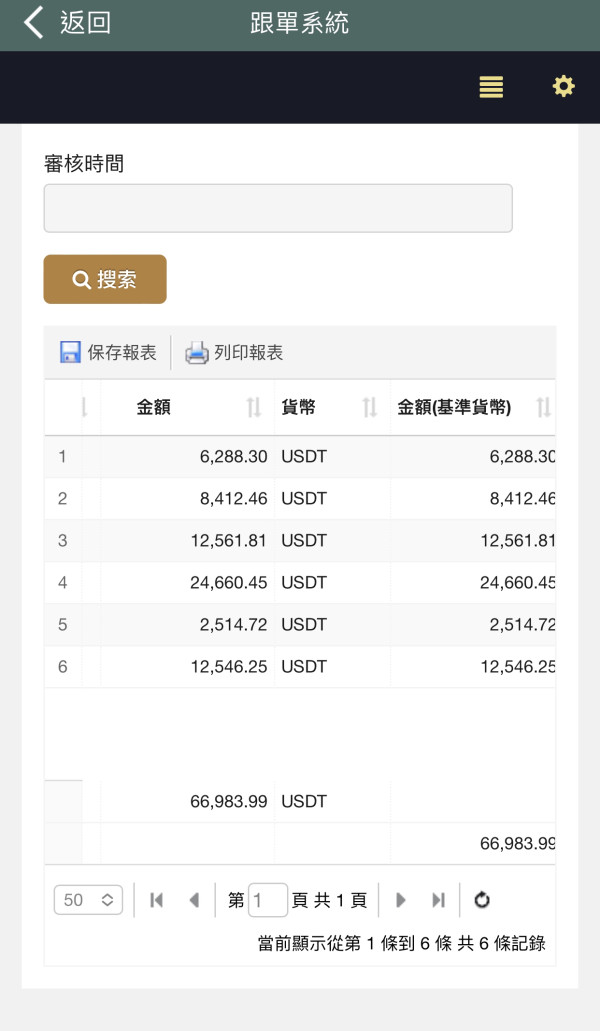
Task: Go to previous page of records
Action: tap(194, 900)
